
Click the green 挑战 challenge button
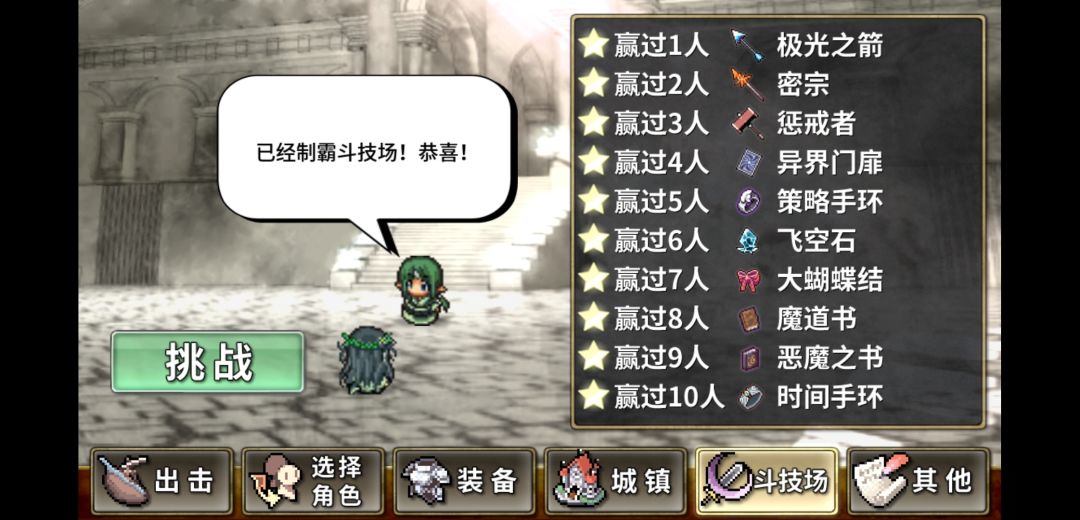[x=207, y=362]
